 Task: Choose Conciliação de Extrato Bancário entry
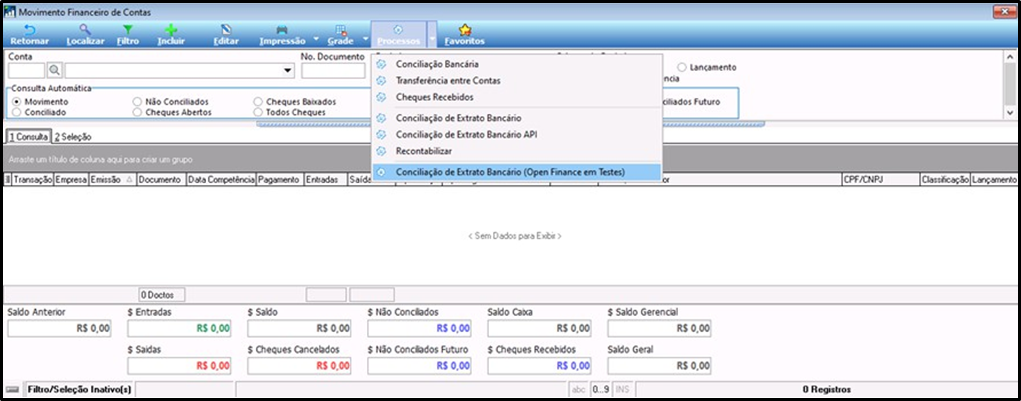tap(458, 118)
